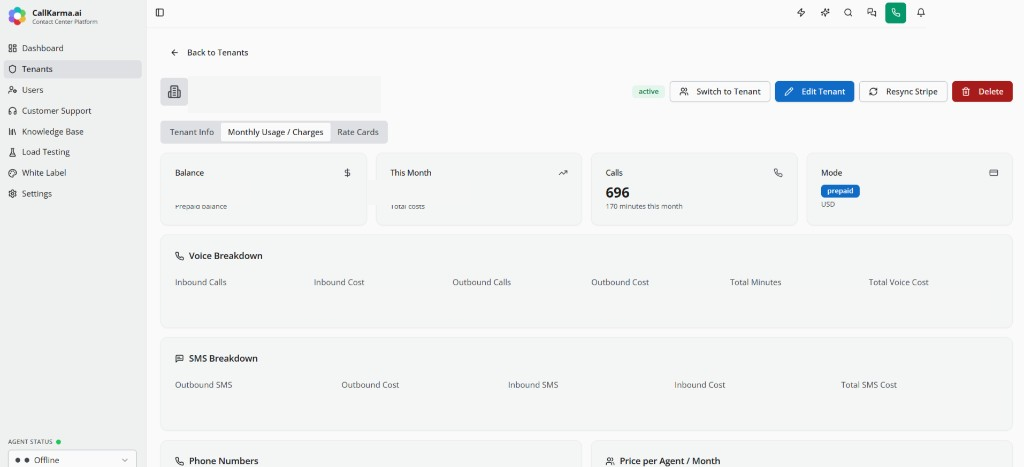
Task: Click the 696 calls value
Action: [618, 193]
